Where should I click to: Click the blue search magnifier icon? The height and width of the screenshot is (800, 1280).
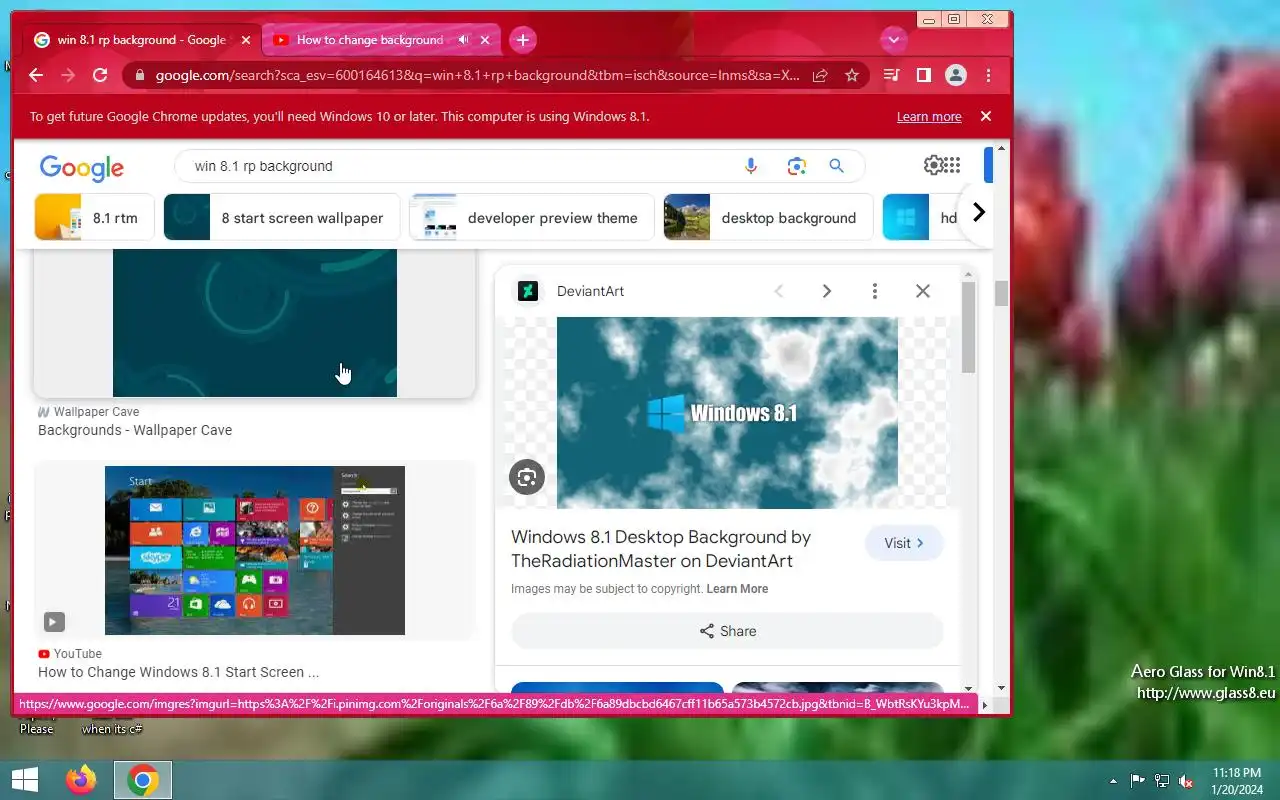click(x=837, y=166)
